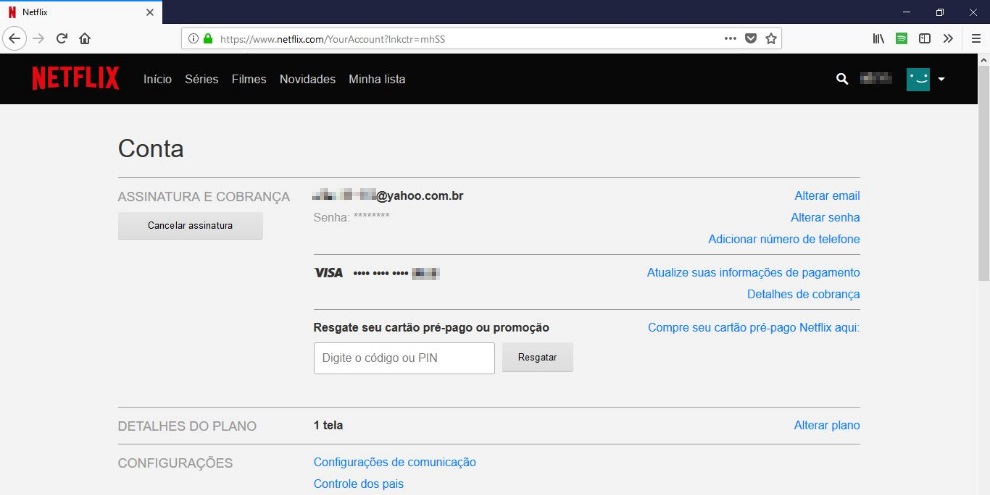Open Netflix search magnifier icon
Screen dimensions: 990x495
[842, 79]
